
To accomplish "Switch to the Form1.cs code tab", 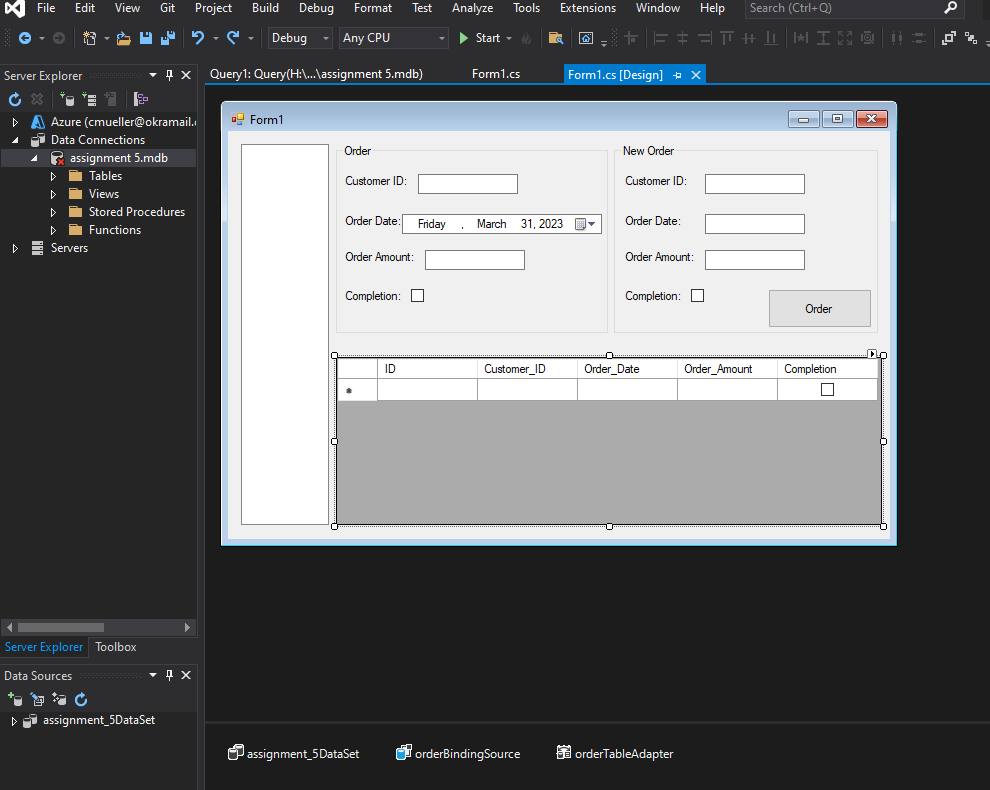I will (x=495, y=75).
